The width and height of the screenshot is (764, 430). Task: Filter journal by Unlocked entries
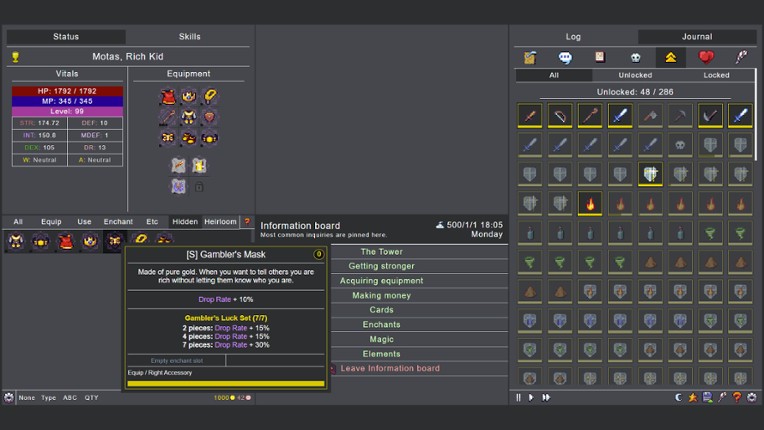pyautogui.click(x=635, y=75)
